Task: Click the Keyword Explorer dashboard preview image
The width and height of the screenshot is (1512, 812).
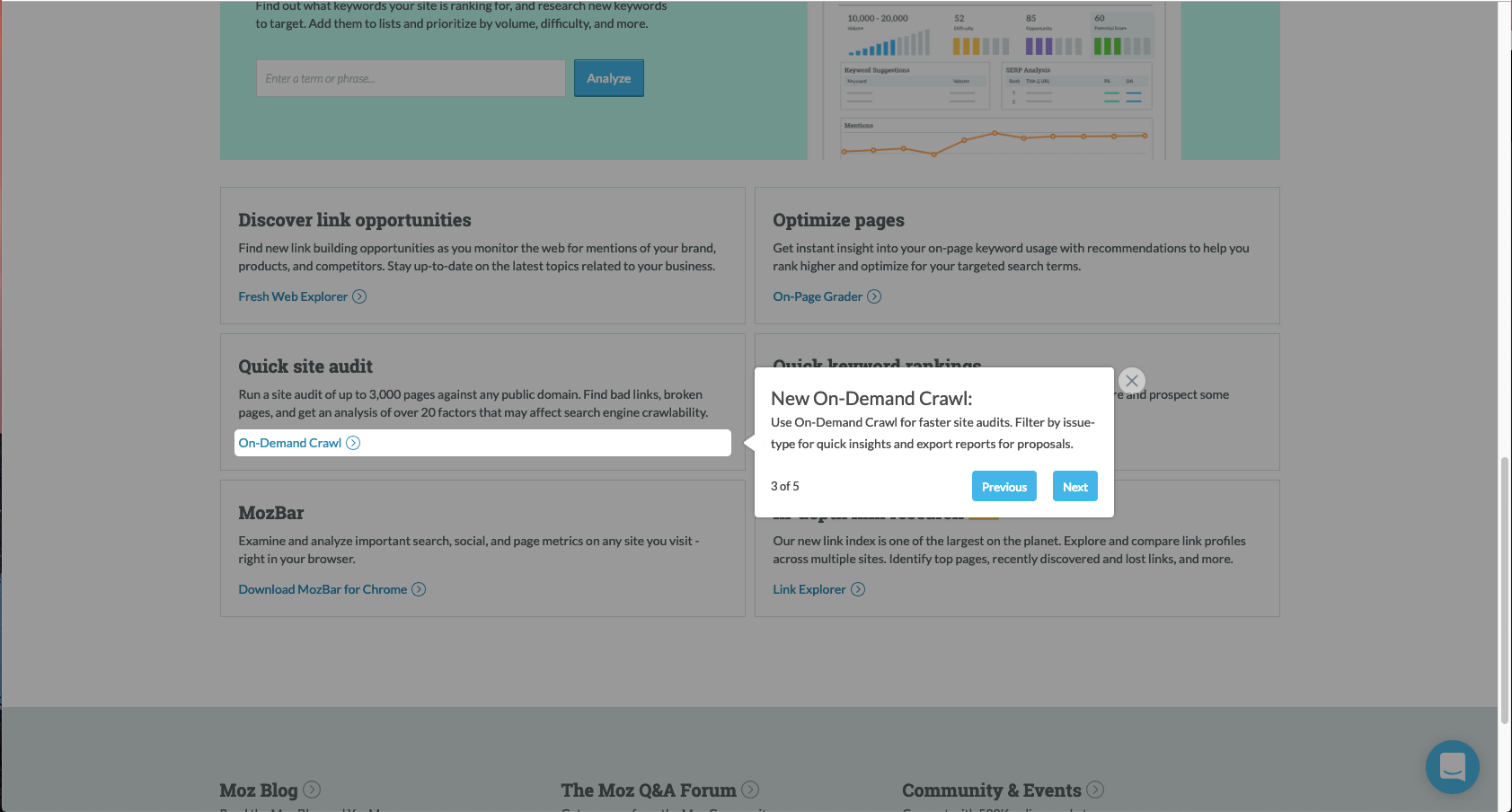Action: [x=995, y=81]
